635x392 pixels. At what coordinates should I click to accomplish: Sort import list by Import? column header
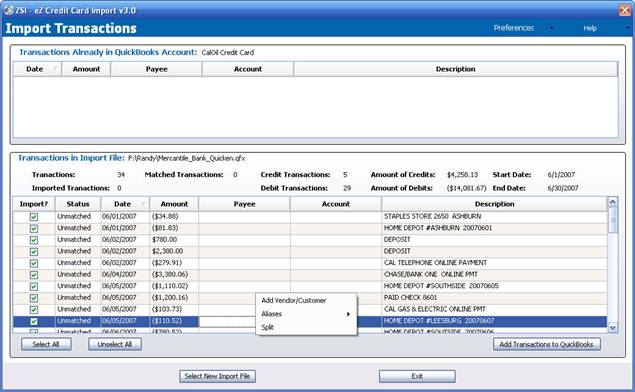pos(34,204)
